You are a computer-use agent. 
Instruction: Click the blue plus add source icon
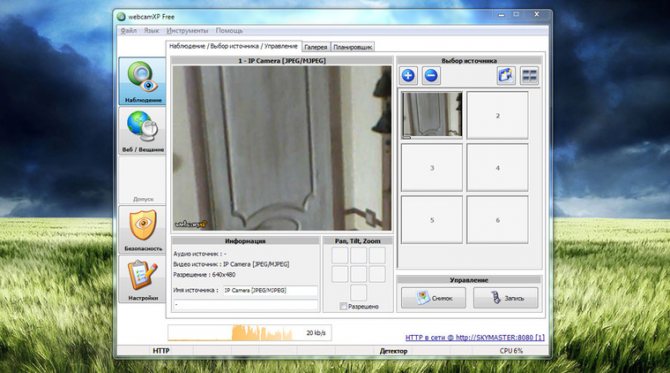408,76
